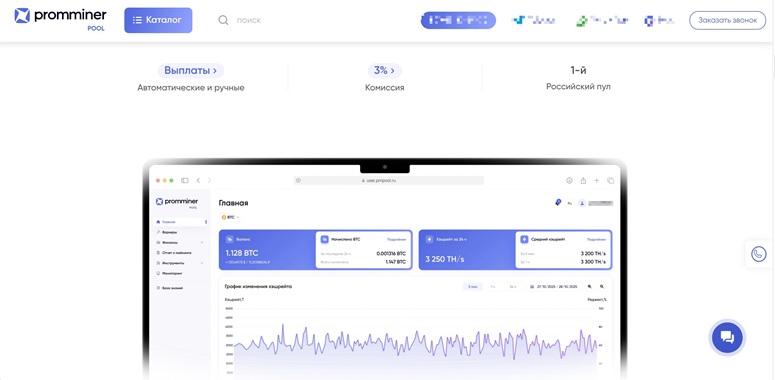This screenshot has height=380, width=775.
Task: Click the dark blue tag icon near Ru
Action: tap(559, 203)
